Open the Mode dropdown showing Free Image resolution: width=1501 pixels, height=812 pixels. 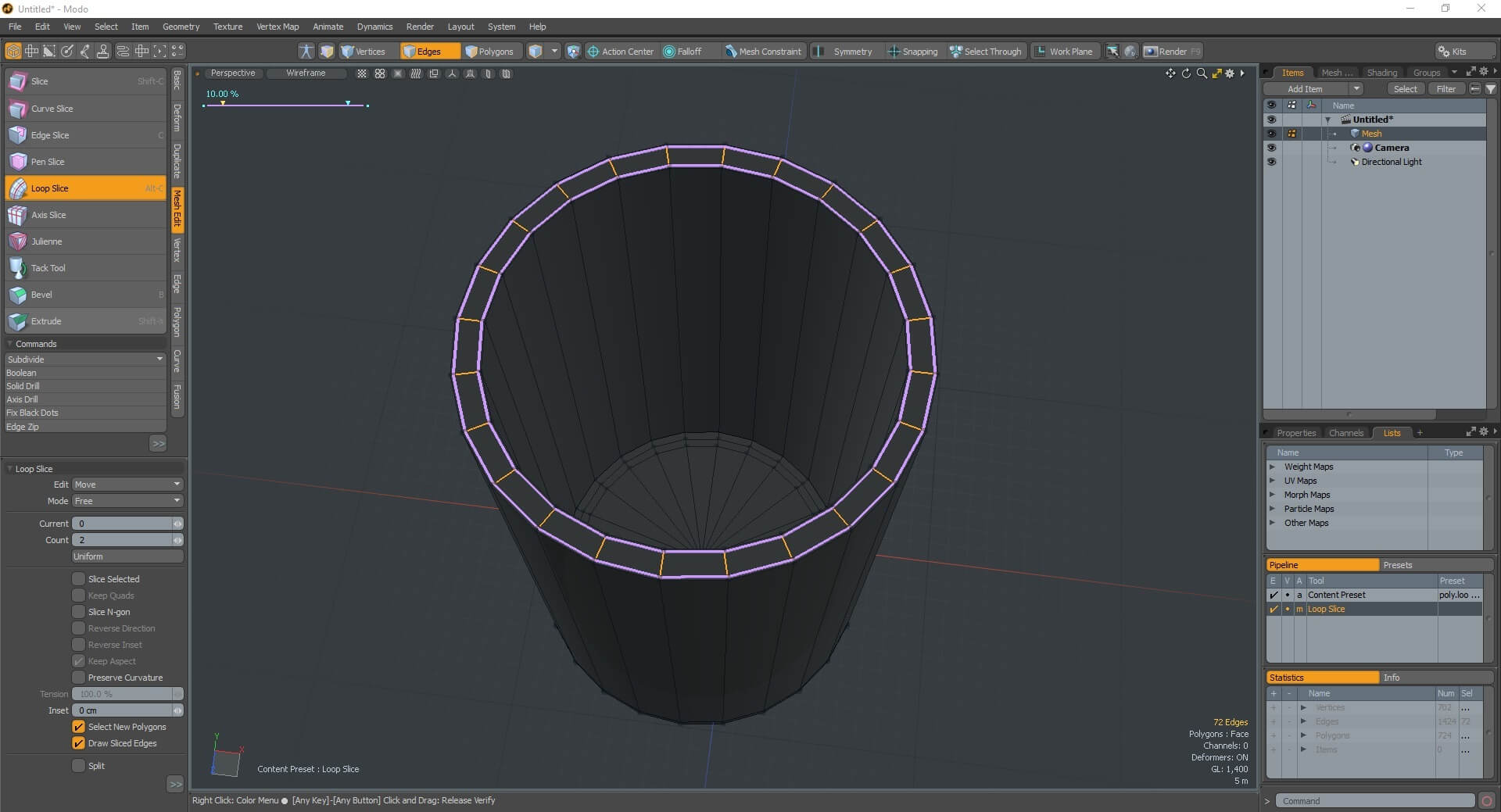tap(127, 500)
